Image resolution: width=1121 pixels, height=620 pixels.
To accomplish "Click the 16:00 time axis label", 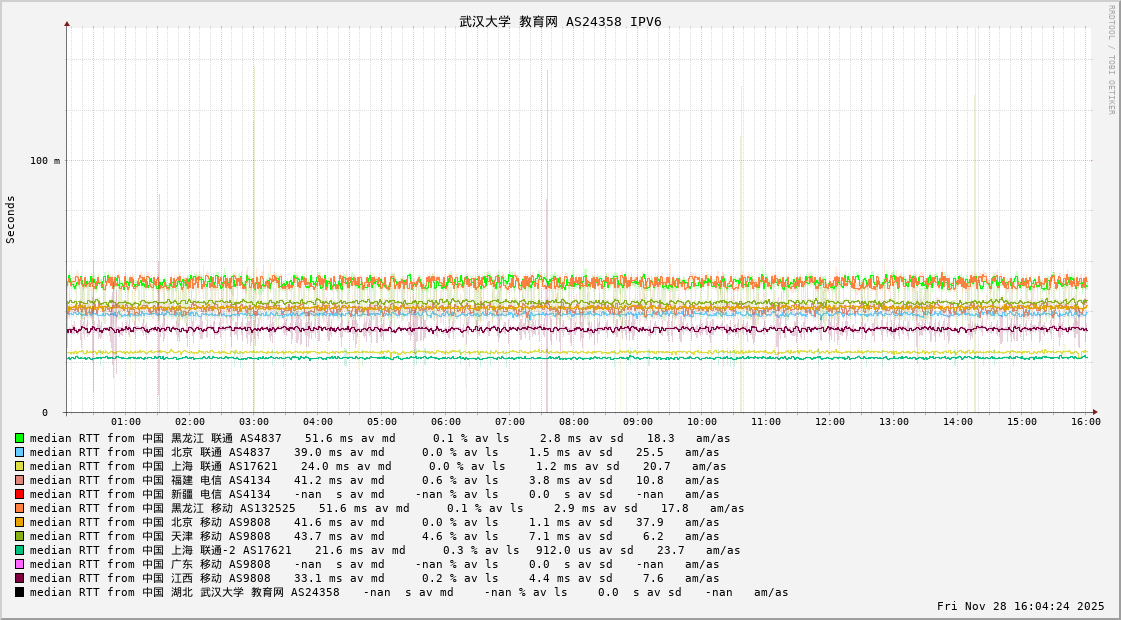I will (x=1086, y=422).
